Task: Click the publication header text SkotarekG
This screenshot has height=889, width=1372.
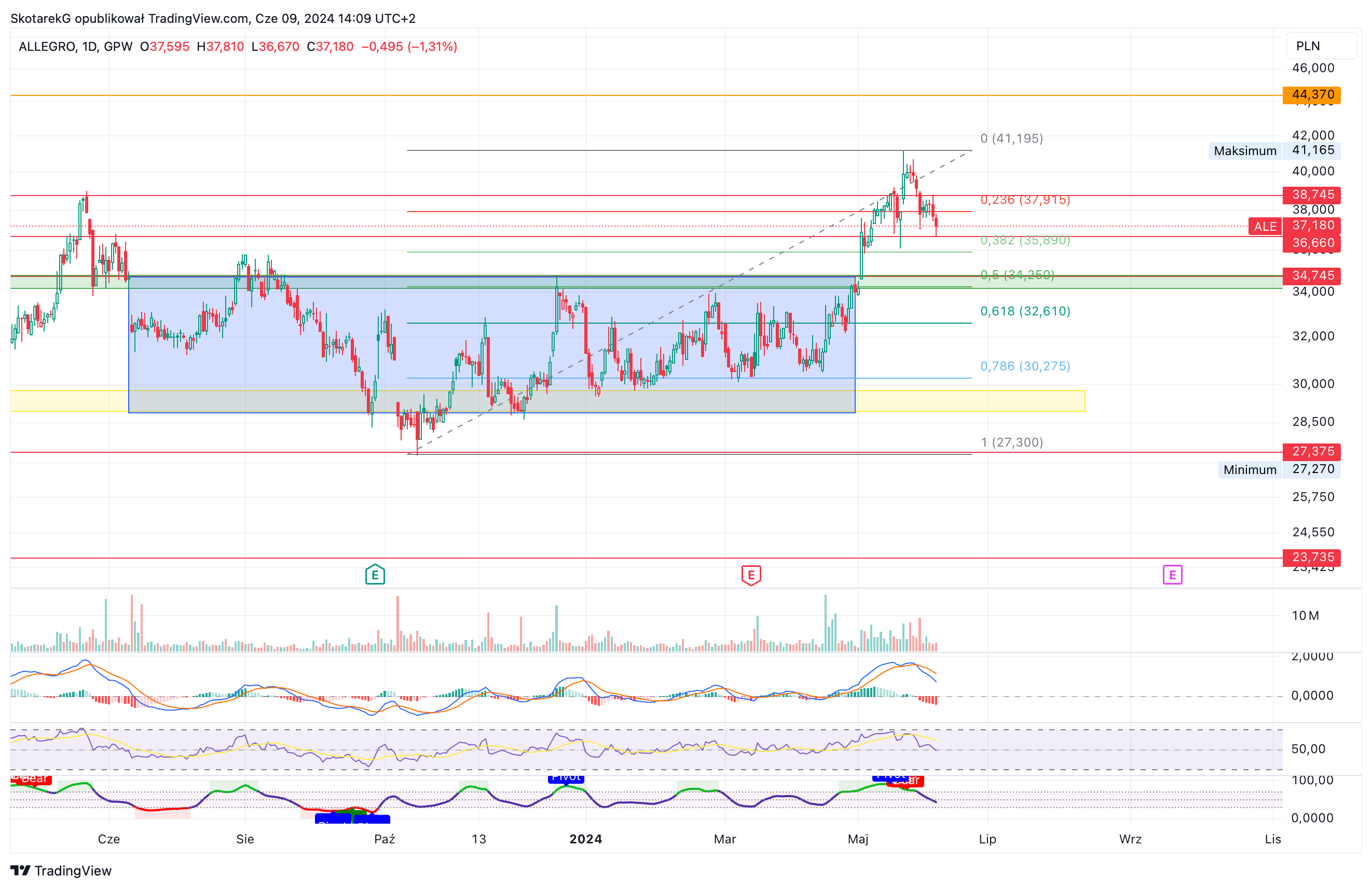Action: pos(41,19)
